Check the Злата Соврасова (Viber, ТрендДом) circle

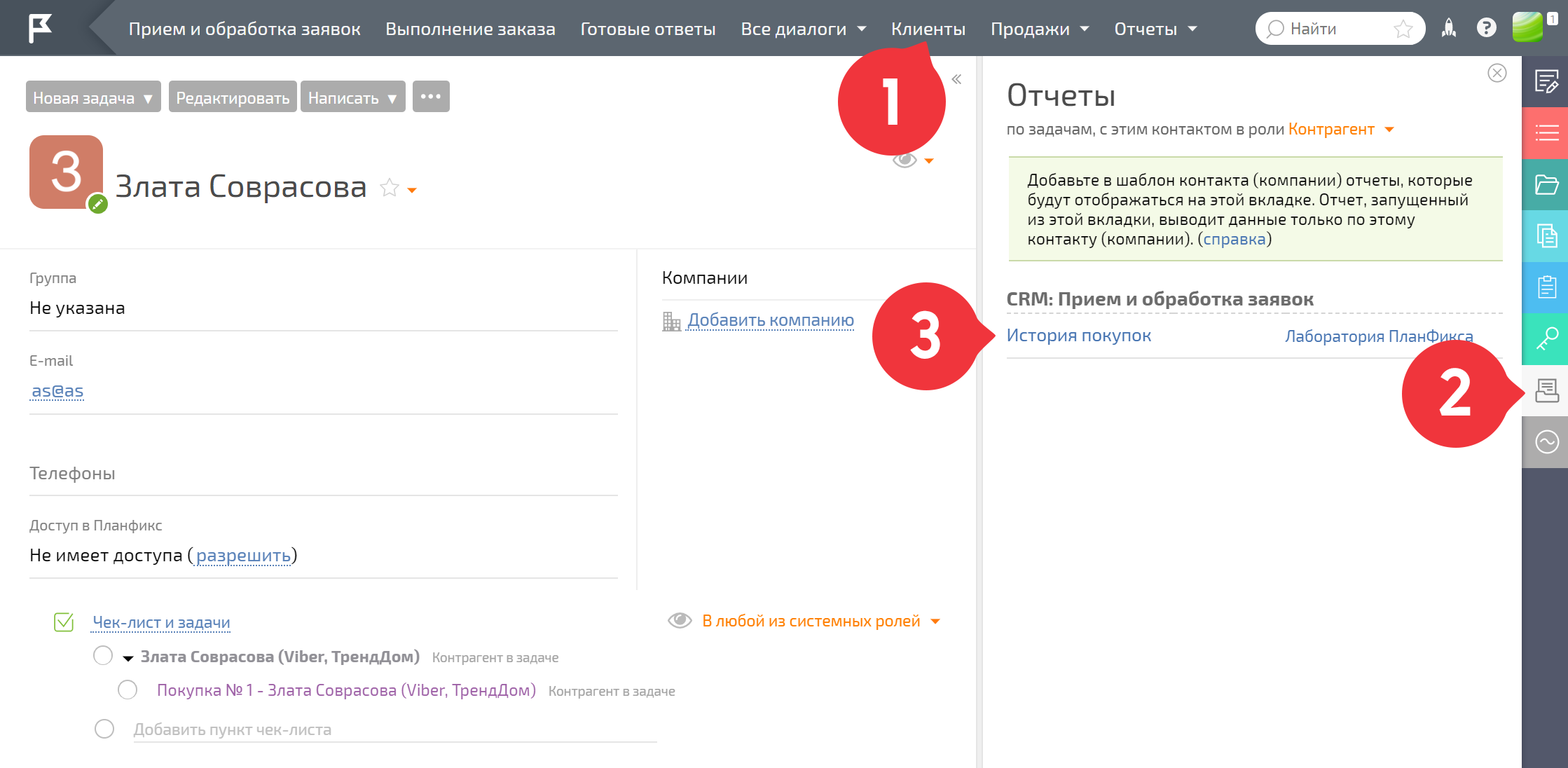pos(103,656)
